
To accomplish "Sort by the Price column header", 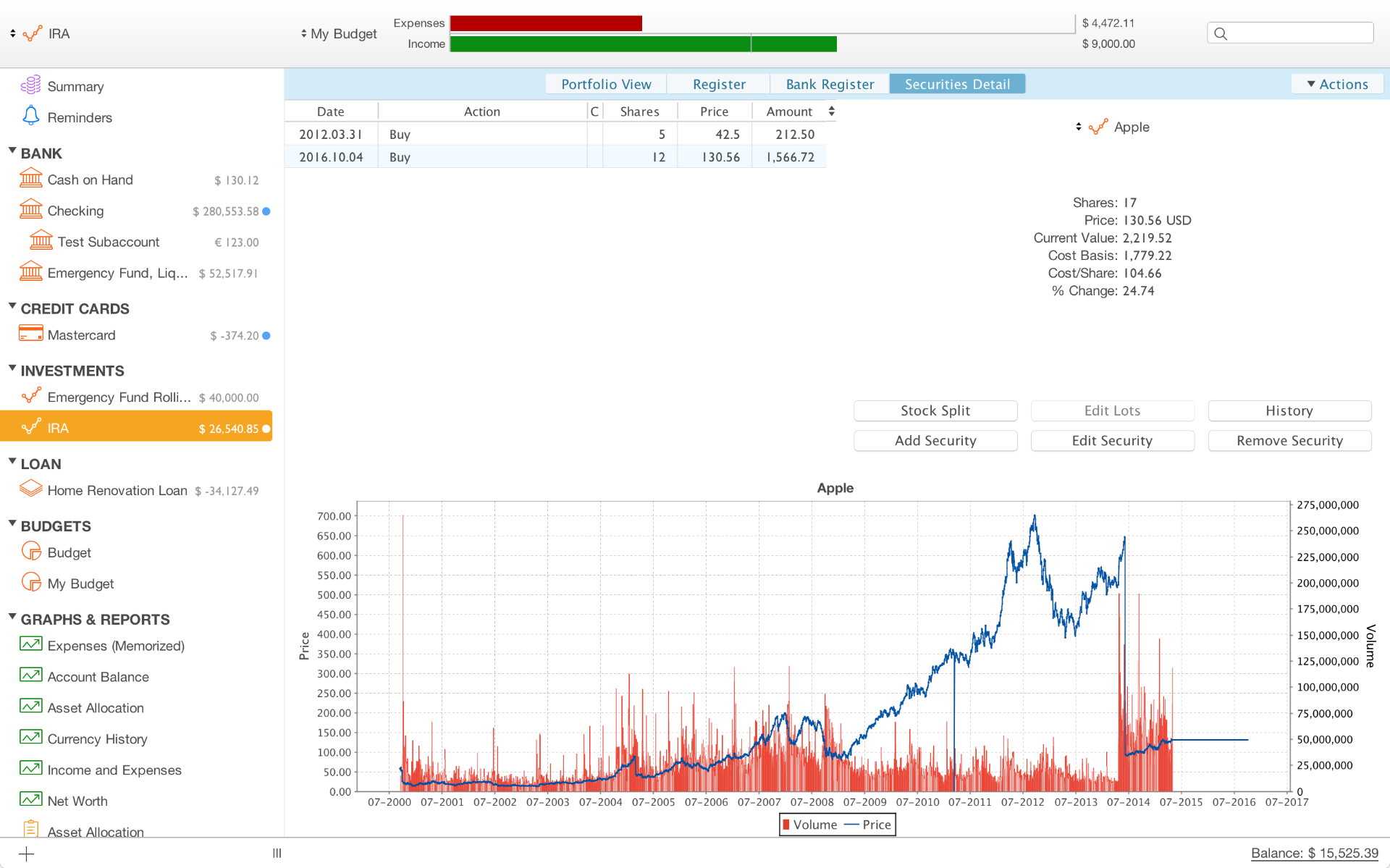I will point(715,111).
